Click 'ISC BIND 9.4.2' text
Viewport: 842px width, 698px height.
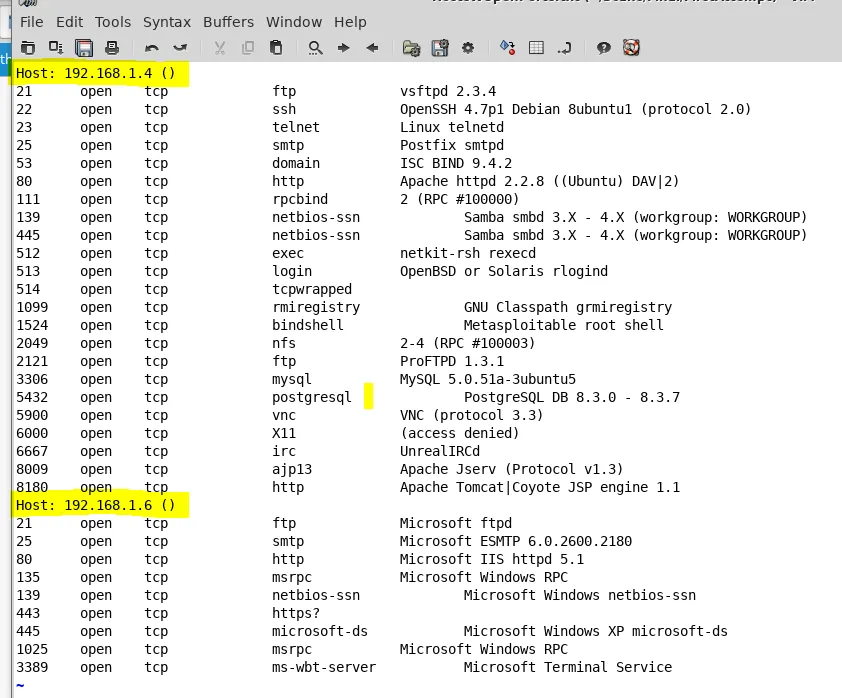456,163
